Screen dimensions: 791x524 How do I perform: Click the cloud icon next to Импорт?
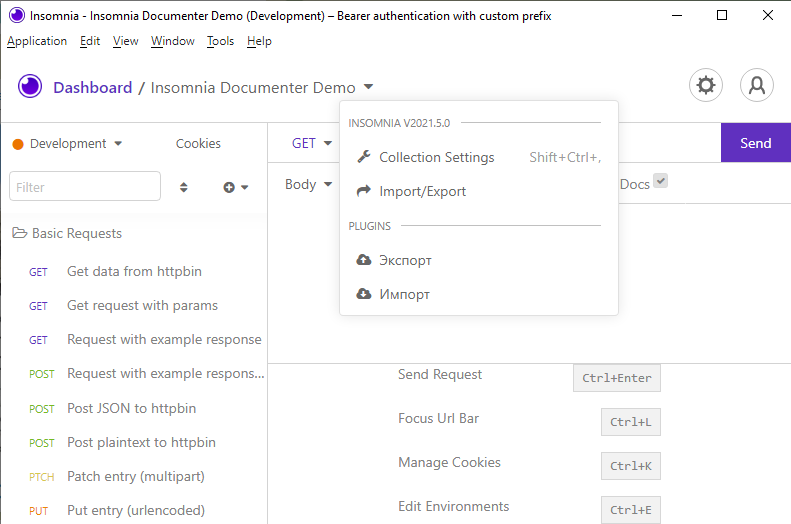pyautogui.click(x=364, y=294)
